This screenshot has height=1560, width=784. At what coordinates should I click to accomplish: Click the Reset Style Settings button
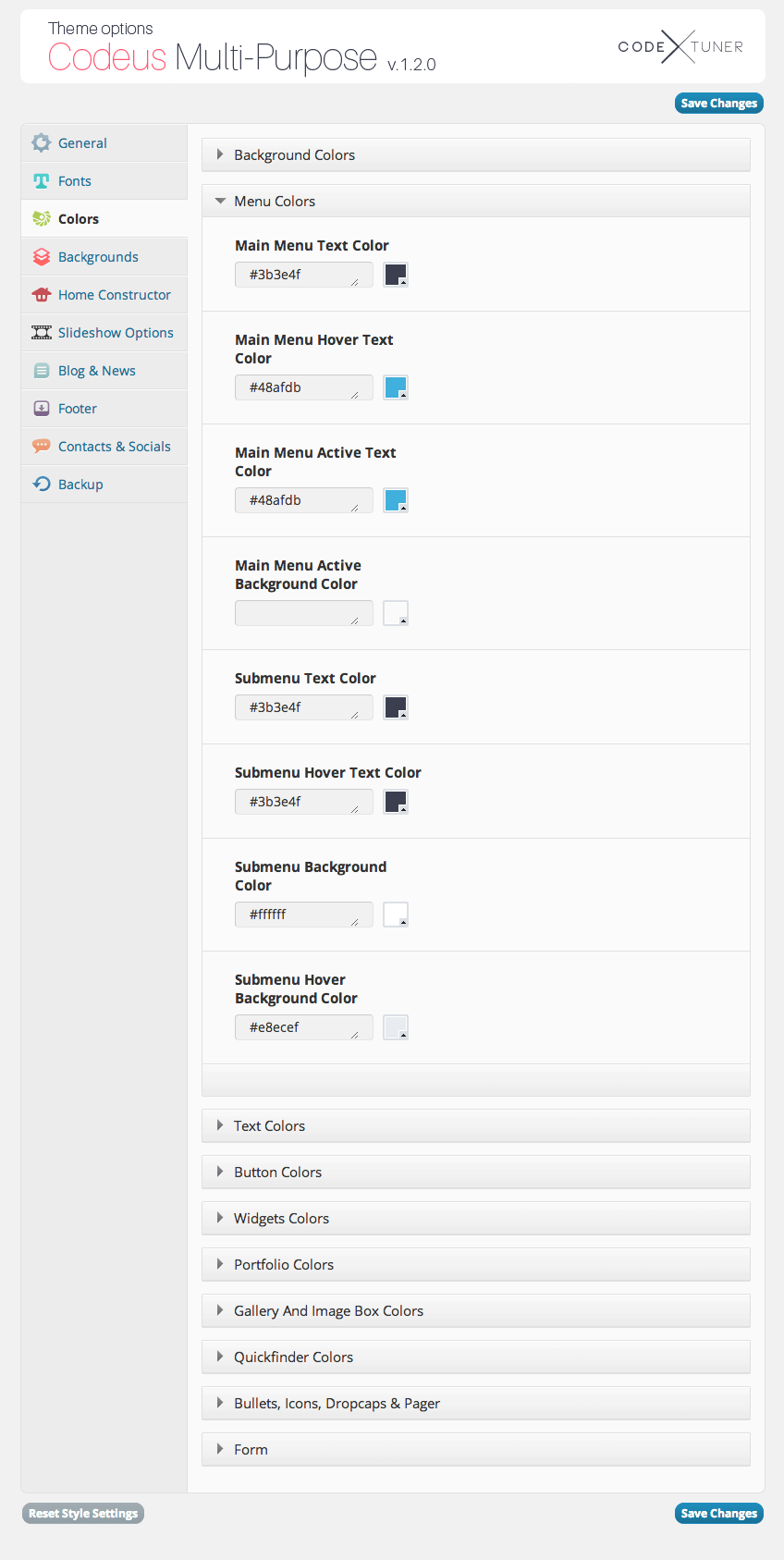point(83,1513)
